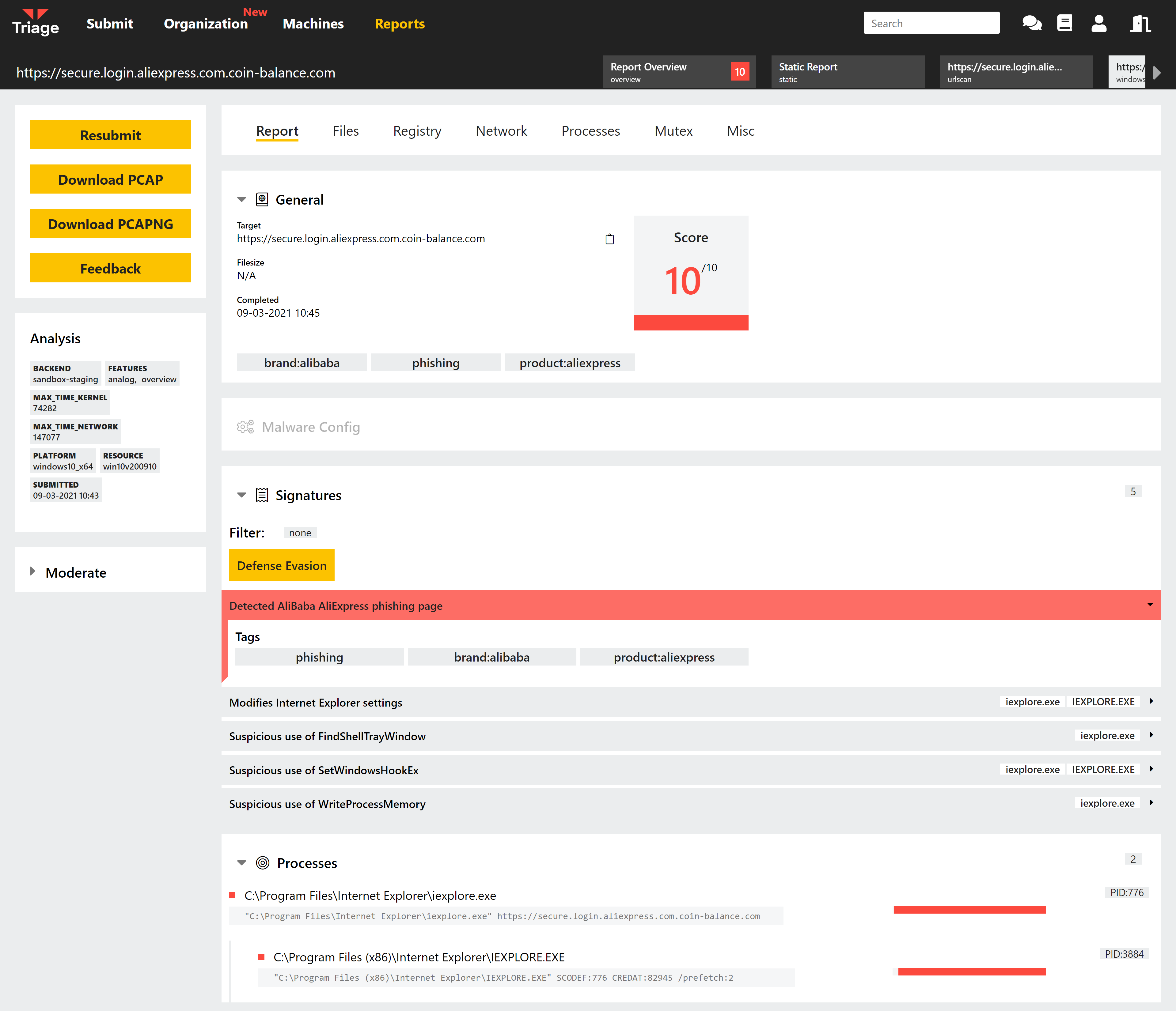Screen dimensions: 1176x1011
Task: Advance report tabs with right arrow
Action: [1157, 72]
